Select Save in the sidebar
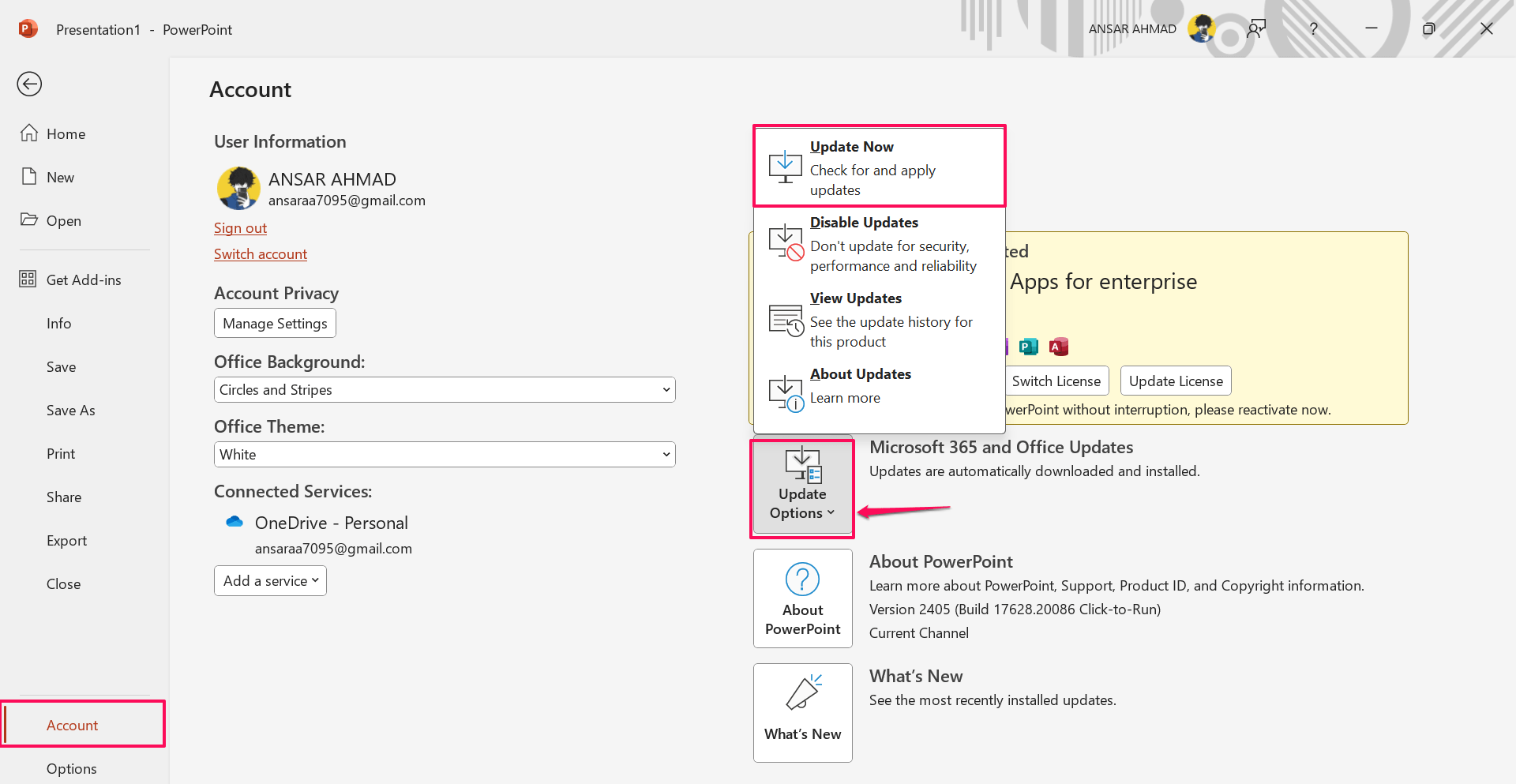1516x784 pixels. tap(61, 366)
